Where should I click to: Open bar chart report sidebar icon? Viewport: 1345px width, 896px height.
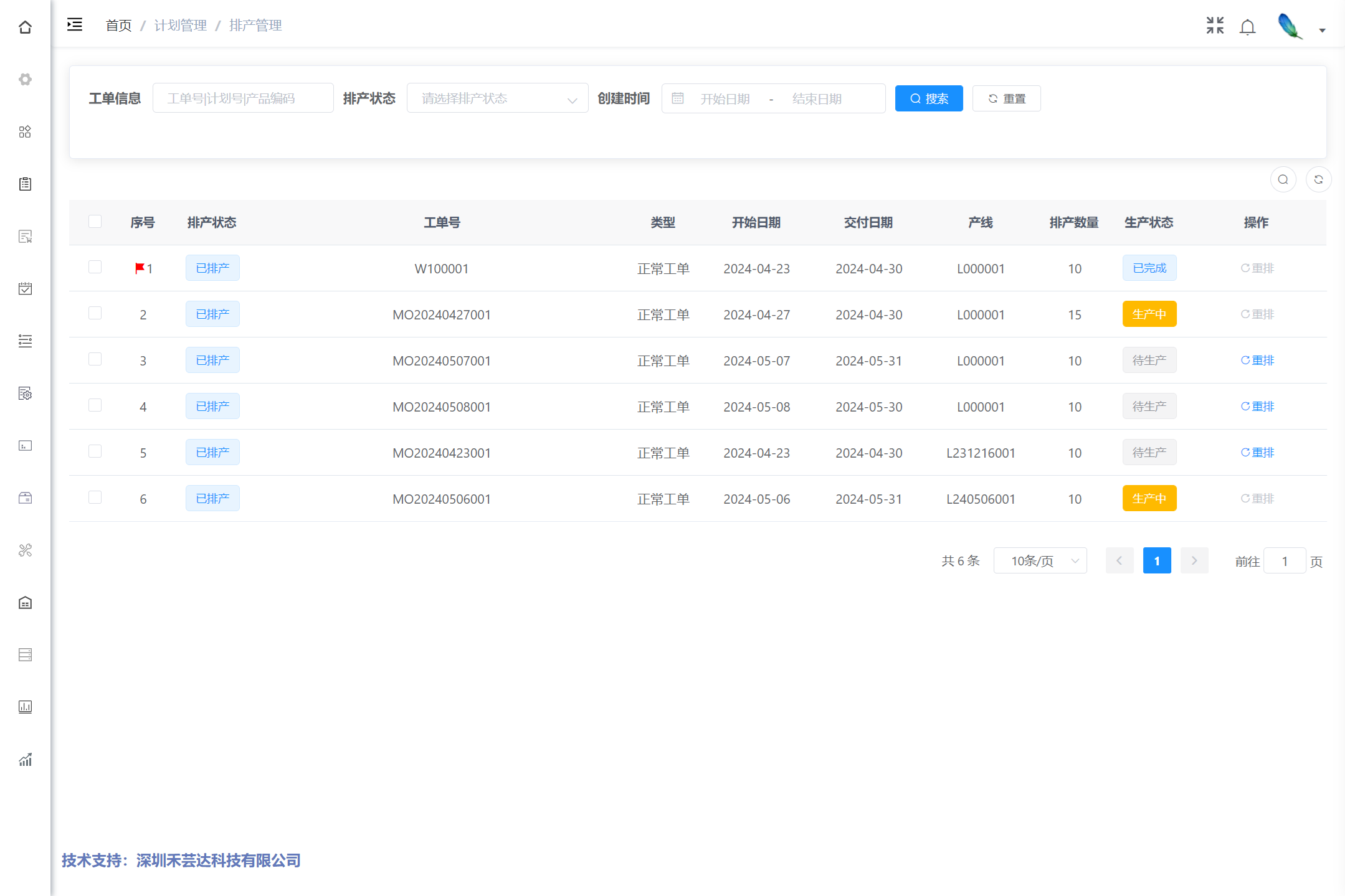tap(25, 707)
